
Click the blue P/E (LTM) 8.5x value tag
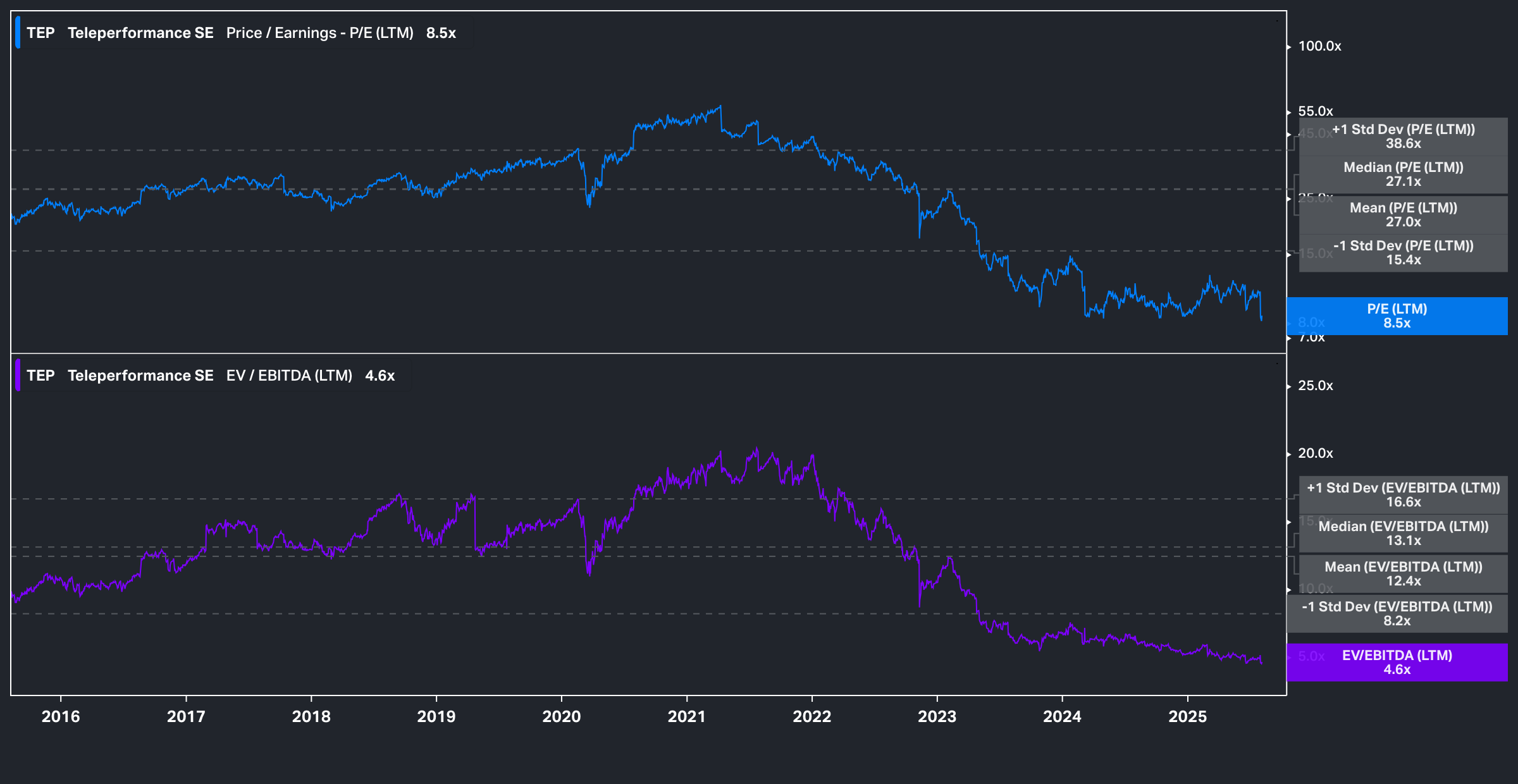[1397, 316]
